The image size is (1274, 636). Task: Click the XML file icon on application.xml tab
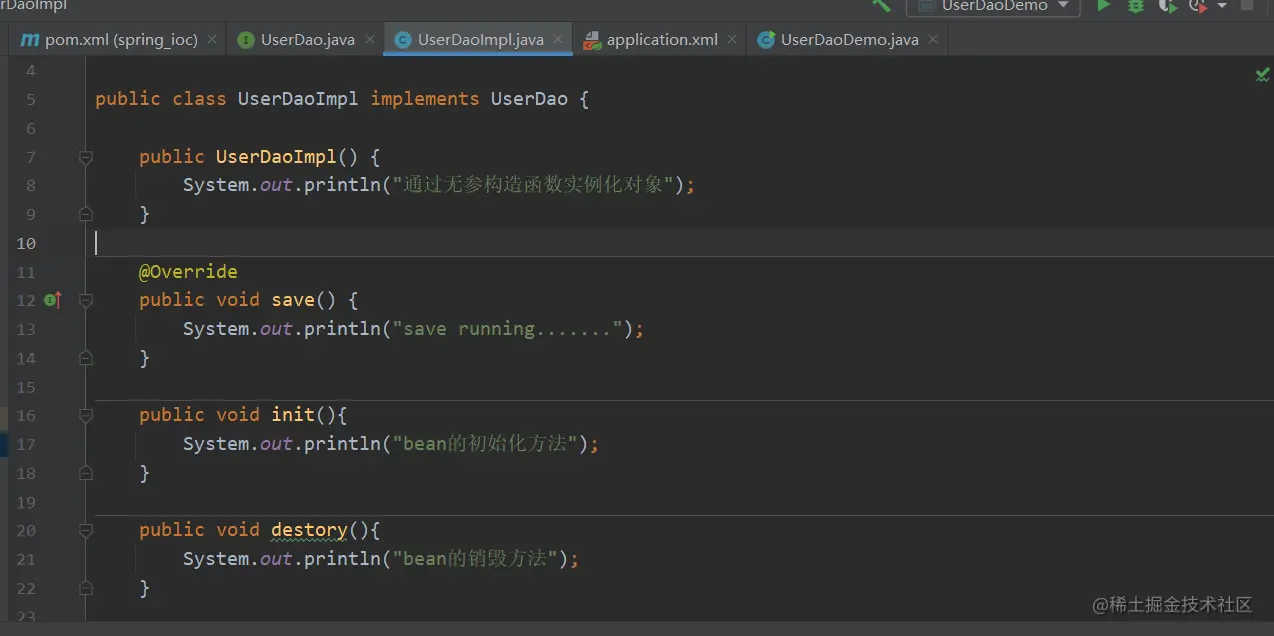point(591,40)
